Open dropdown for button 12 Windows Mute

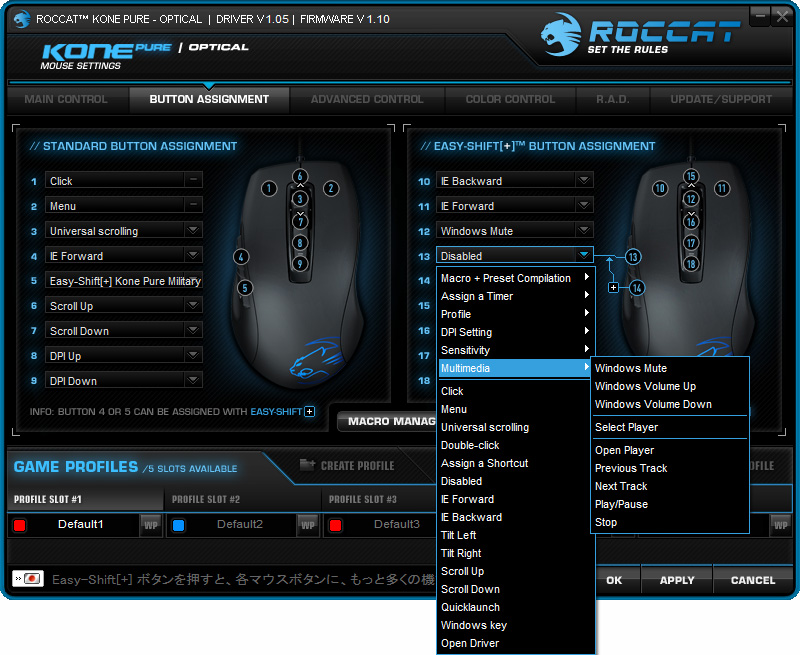[584, 231]
